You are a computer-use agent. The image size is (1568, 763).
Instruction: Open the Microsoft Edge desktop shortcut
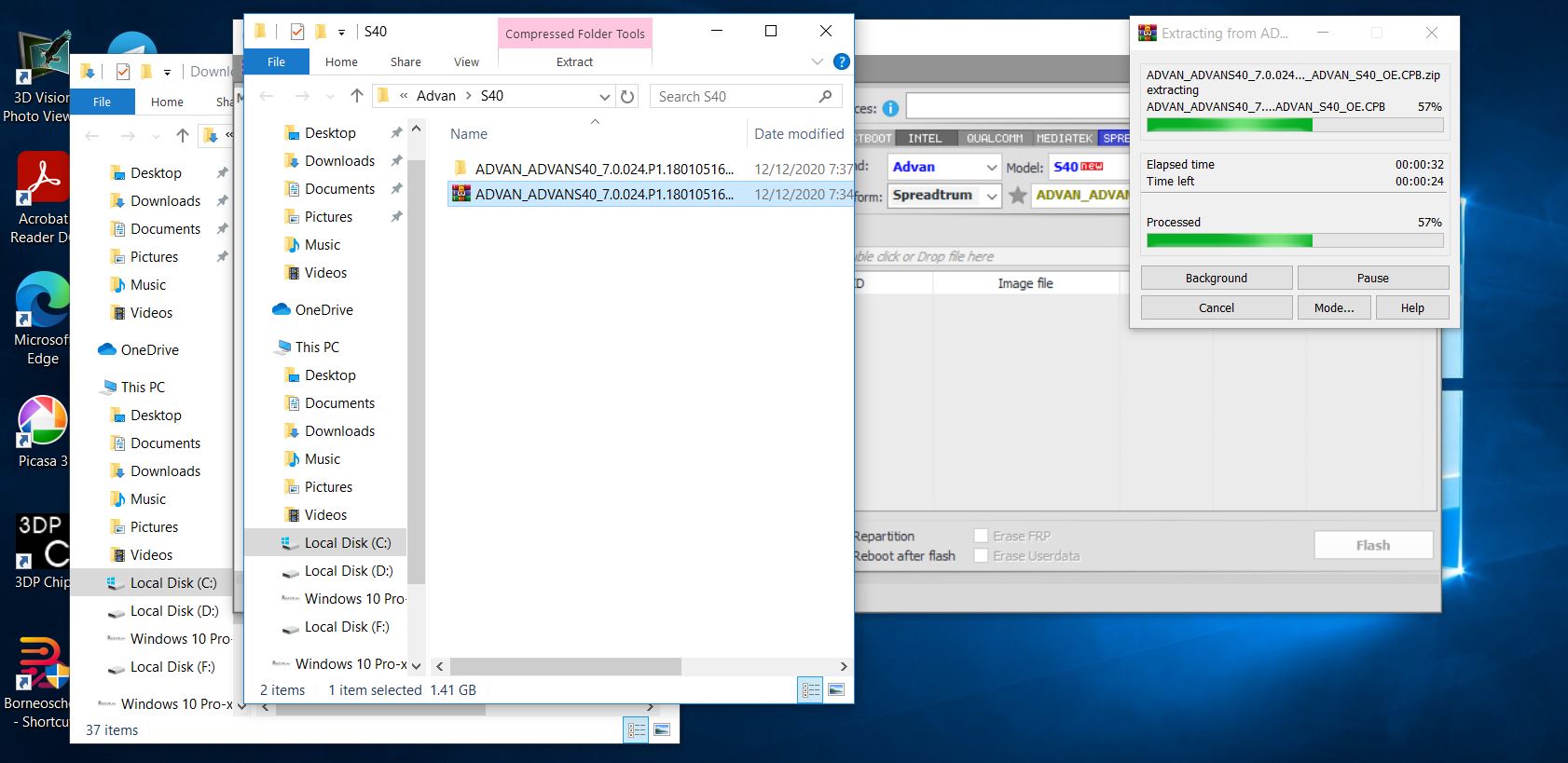[41, 318]
